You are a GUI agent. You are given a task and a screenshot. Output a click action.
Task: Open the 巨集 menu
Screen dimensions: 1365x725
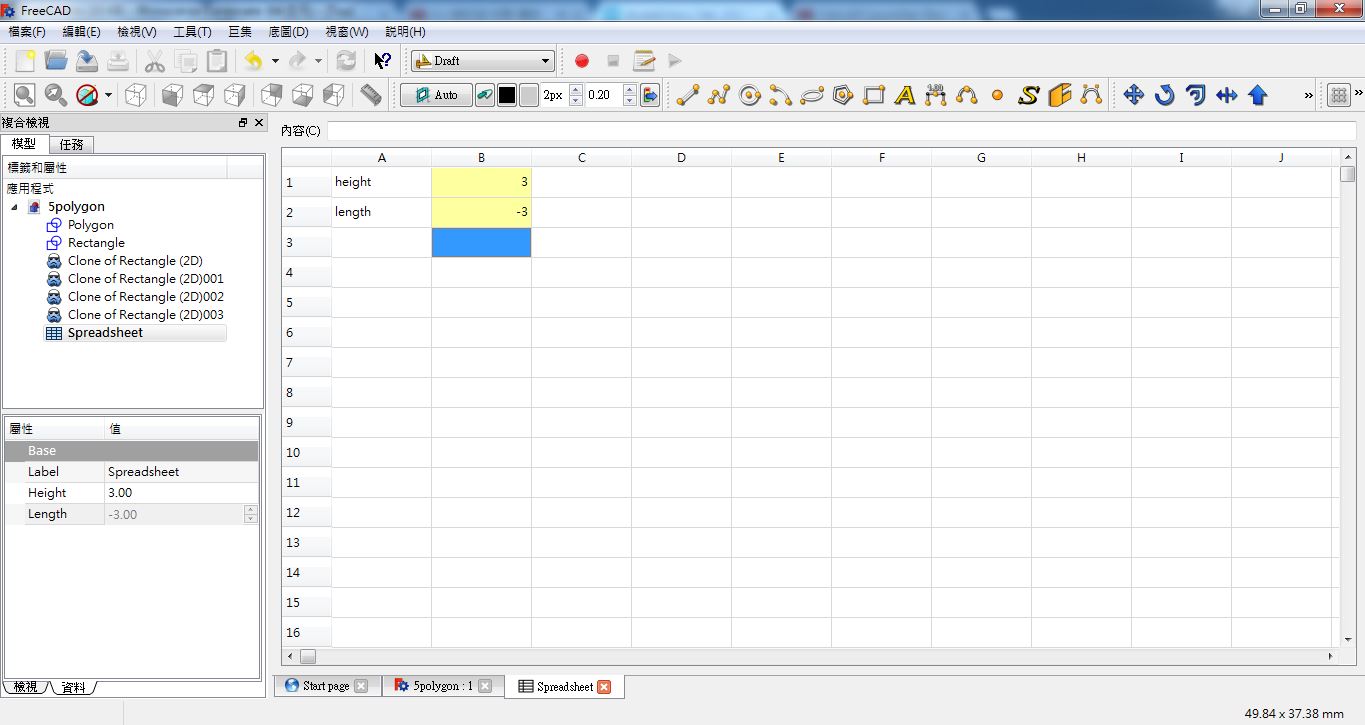point(239,31)
